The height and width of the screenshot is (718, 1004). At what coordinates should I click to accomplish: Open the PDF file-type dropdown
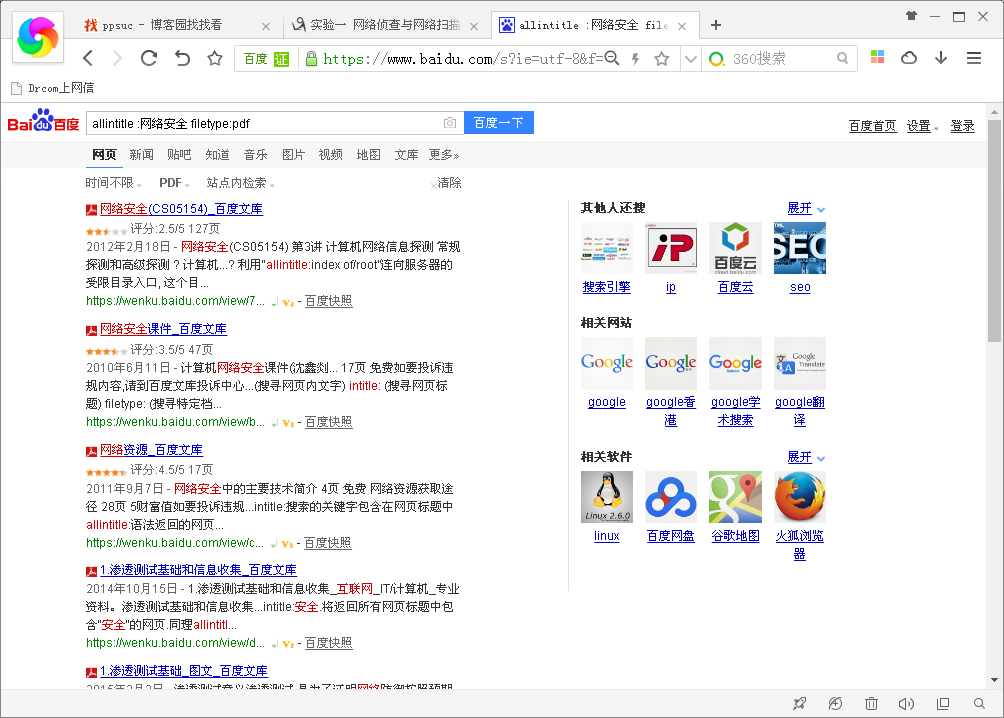pyautogui.click(x=173, y=183)
